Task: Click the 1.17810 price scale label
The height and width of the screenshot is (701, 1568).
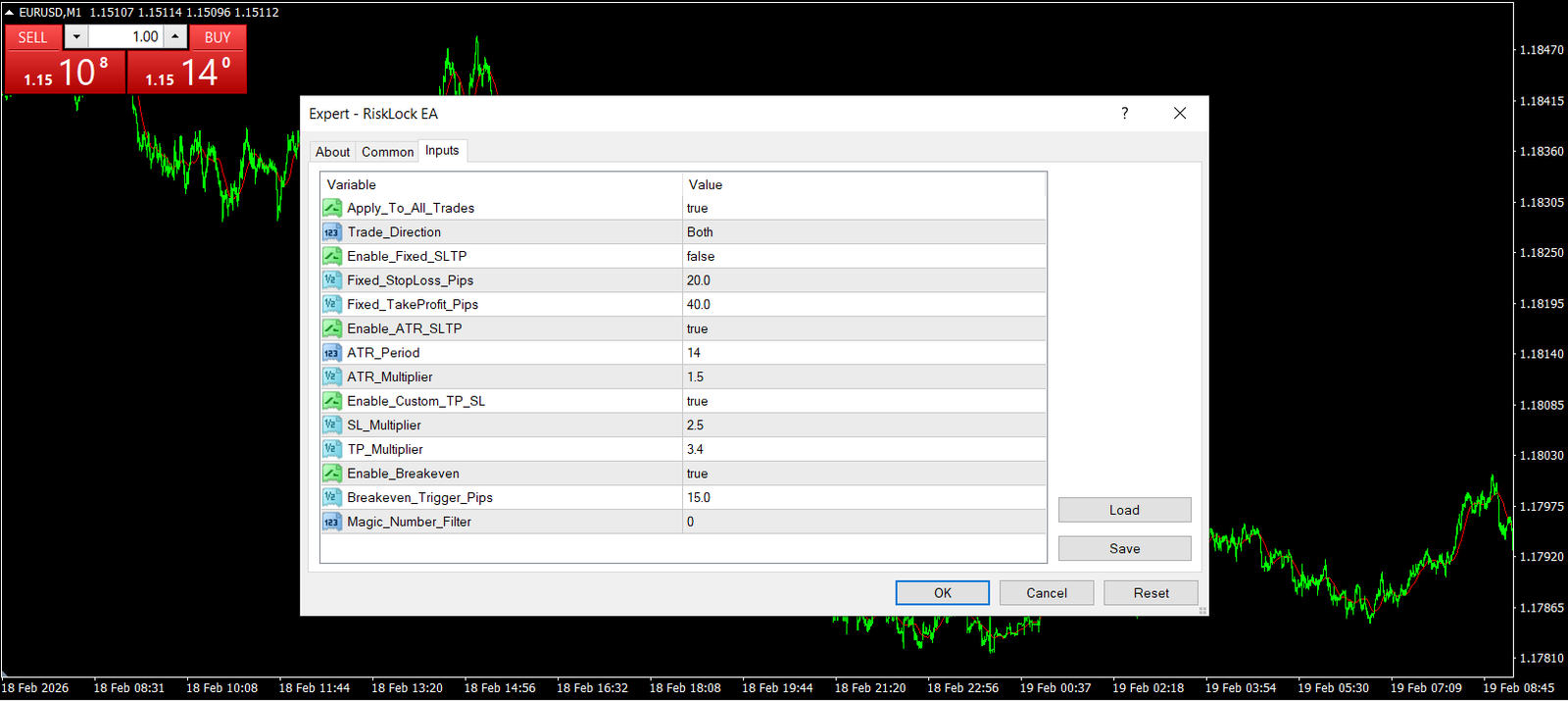Action: pos(1542,659)
